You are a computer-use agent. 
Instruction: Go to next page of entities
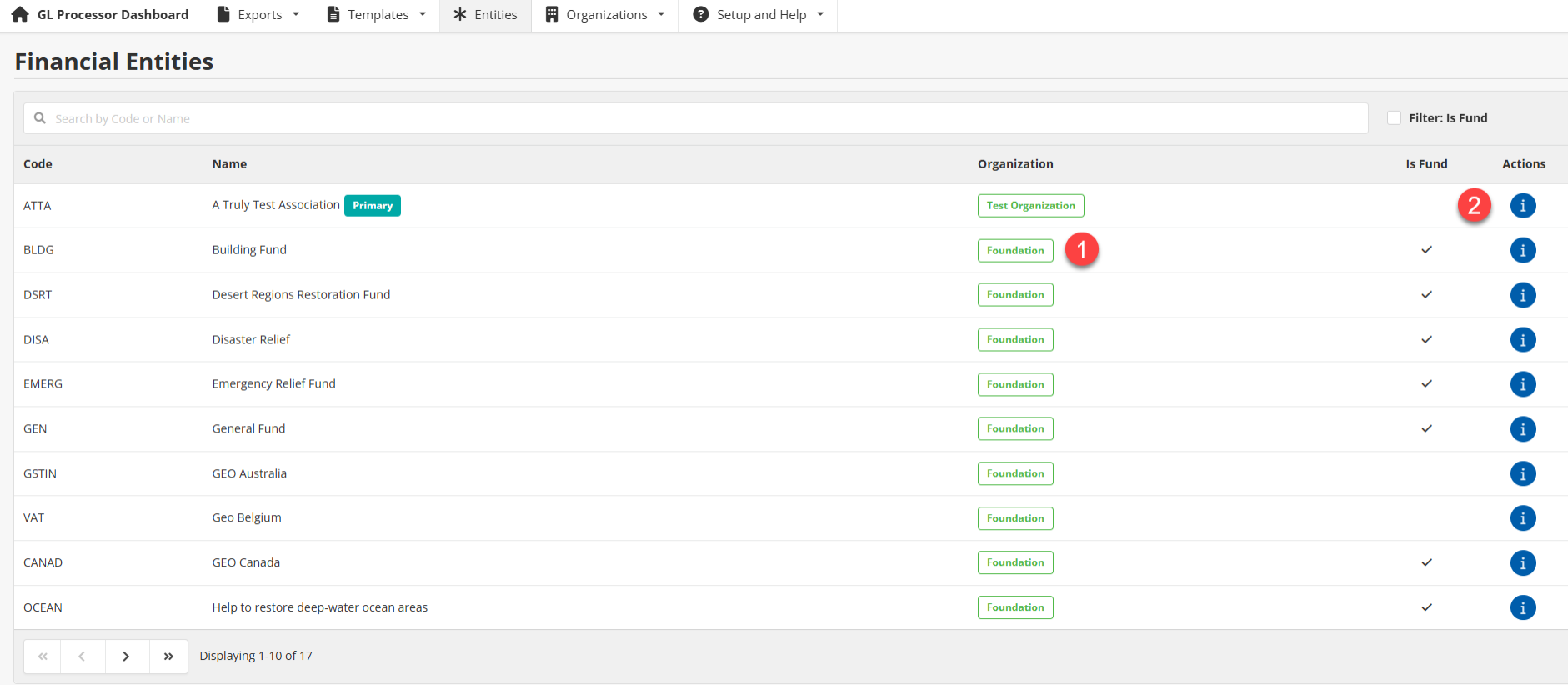pos(126,657)
